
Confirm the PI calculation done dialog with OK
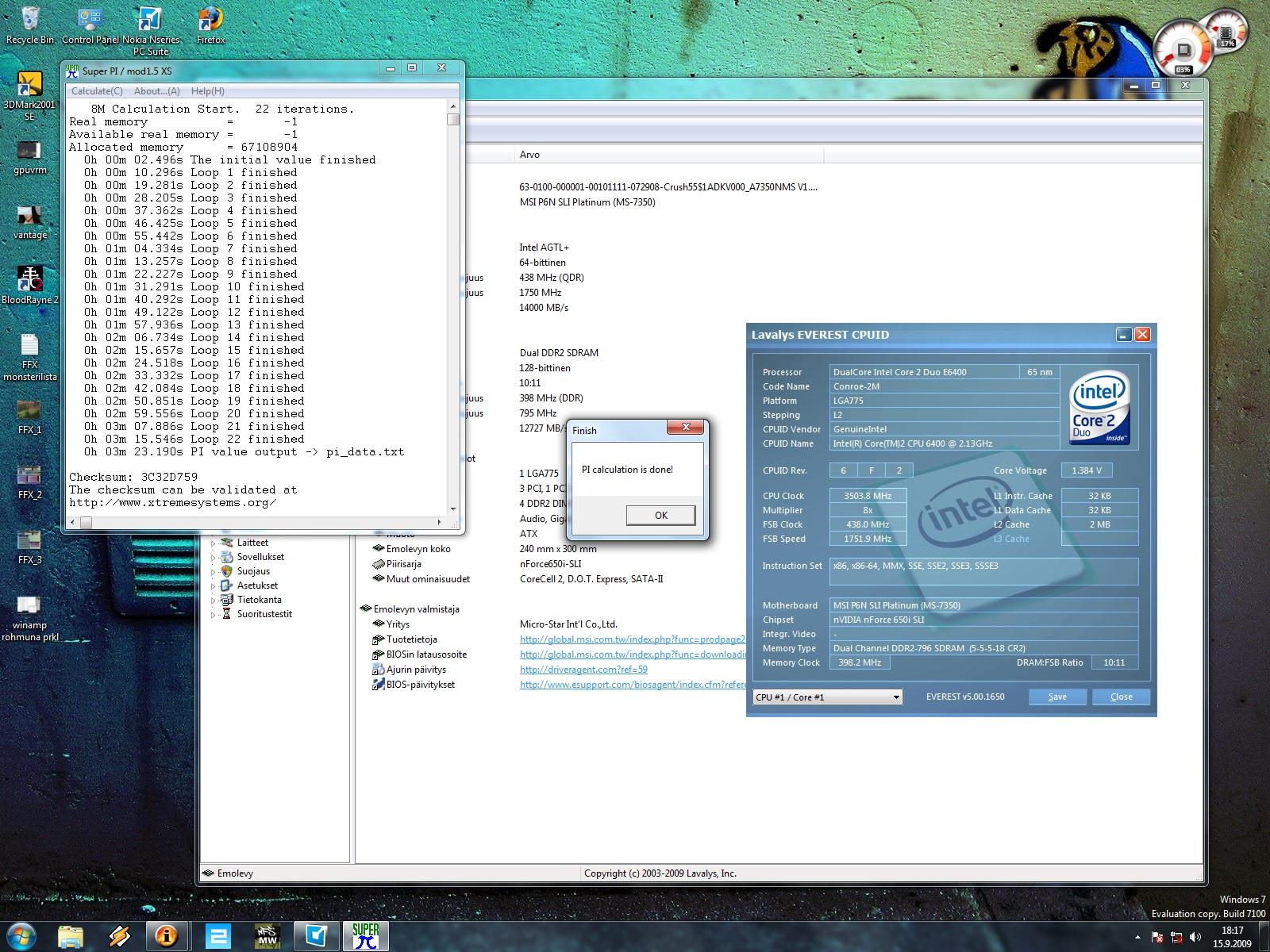tap(660, 515)
